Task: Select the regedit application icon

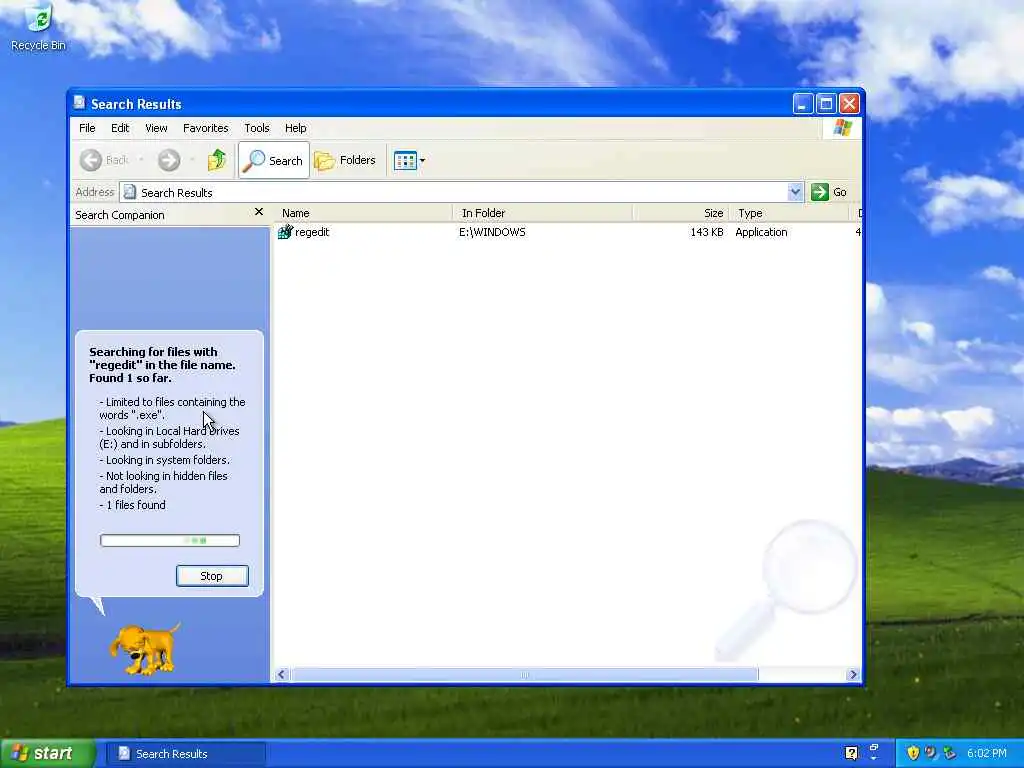Action: coord(285,232)
